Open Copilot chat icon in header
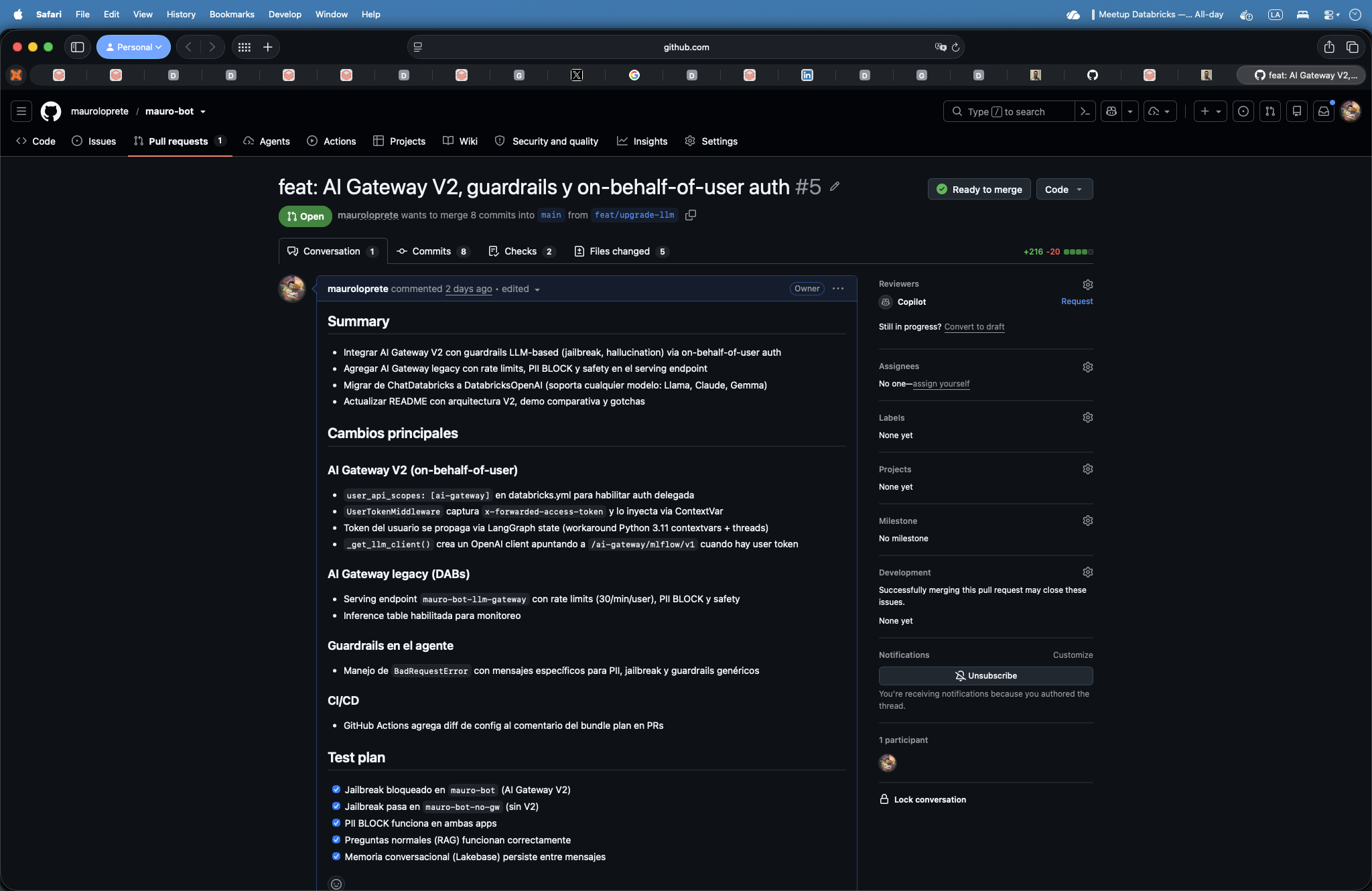The image size is (1372, 891). coord(1111,112)
